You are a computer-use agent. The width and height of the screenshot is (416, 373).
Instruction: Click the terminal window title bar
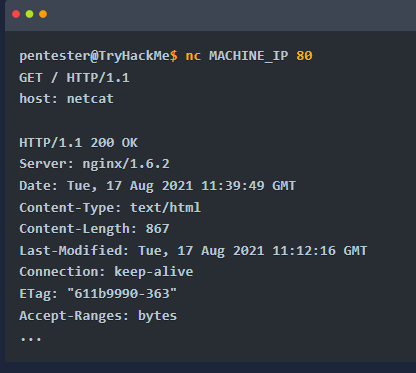point(210,15)
